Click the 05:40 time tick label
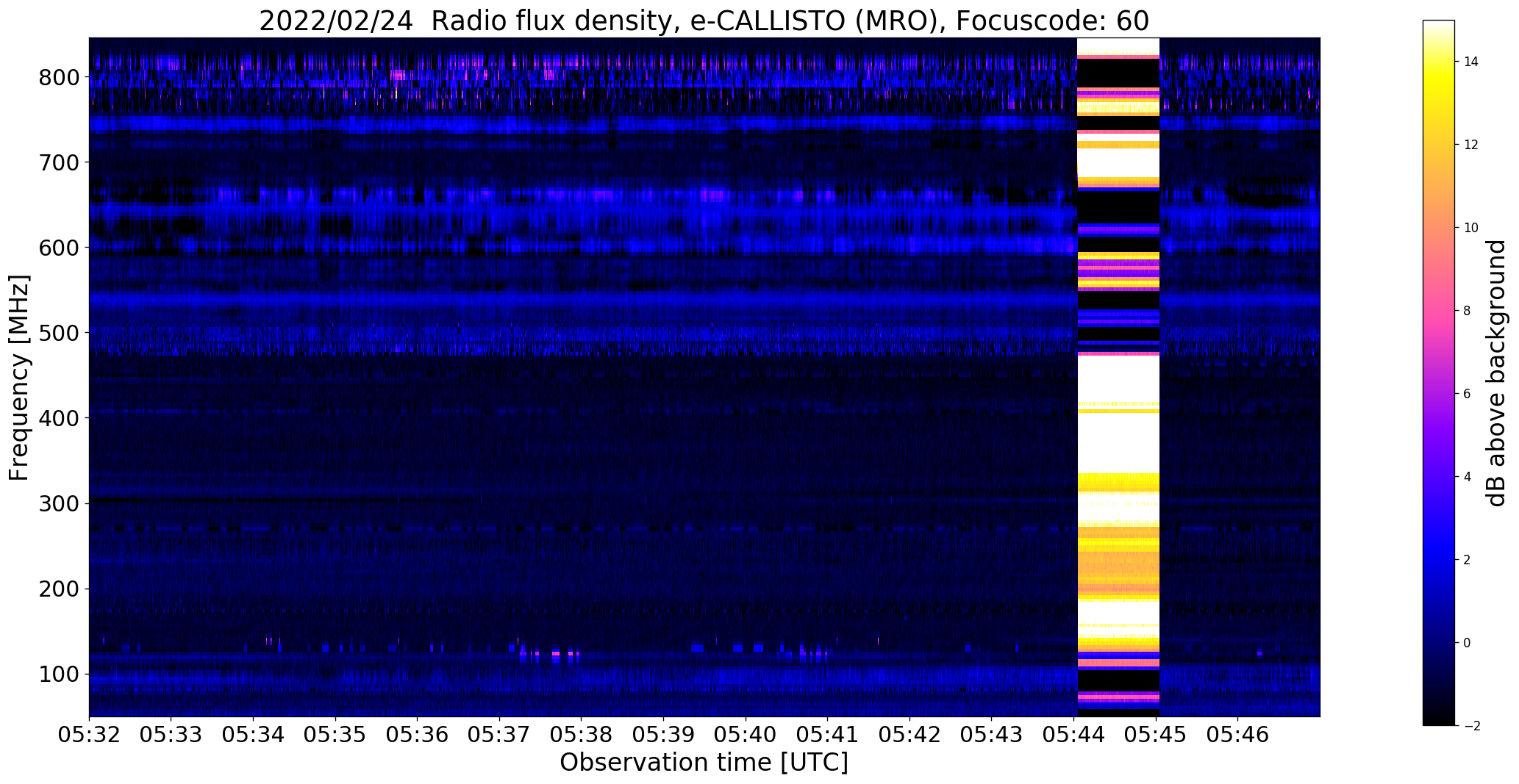Screen dimensions: 1519x784 click(x=746, y=734)
